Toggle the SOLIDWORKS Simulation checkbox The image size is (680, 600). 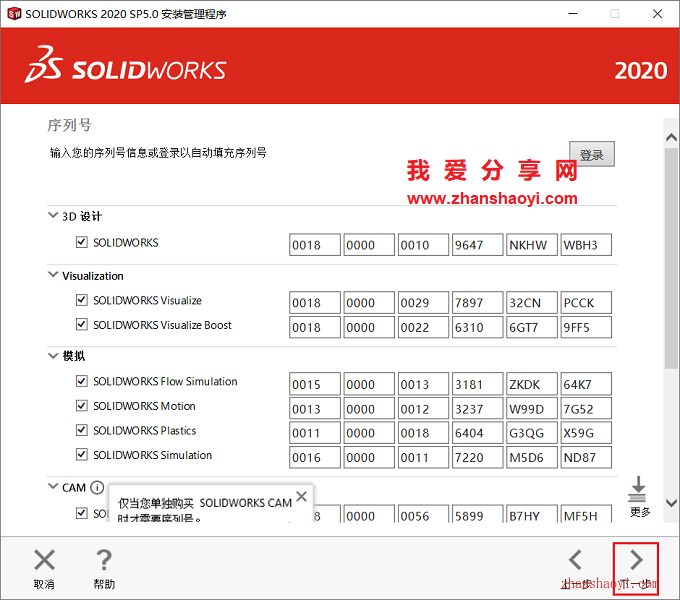tap(82, 454)
